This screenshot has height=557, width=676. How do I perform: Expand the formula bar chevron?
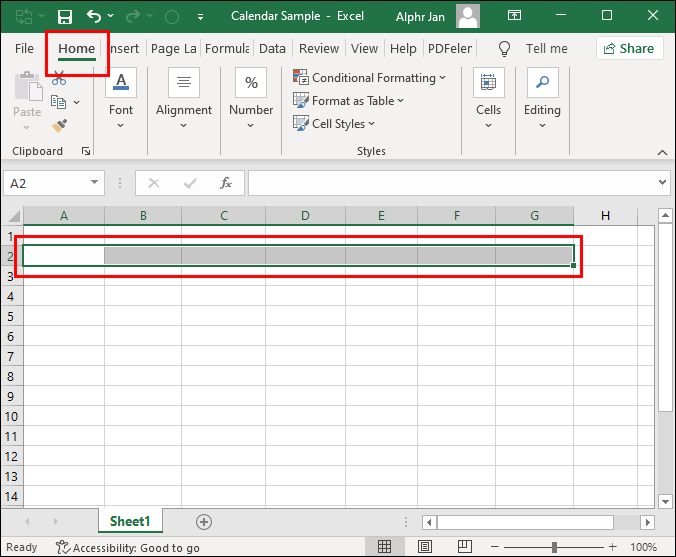pos(663,182)
